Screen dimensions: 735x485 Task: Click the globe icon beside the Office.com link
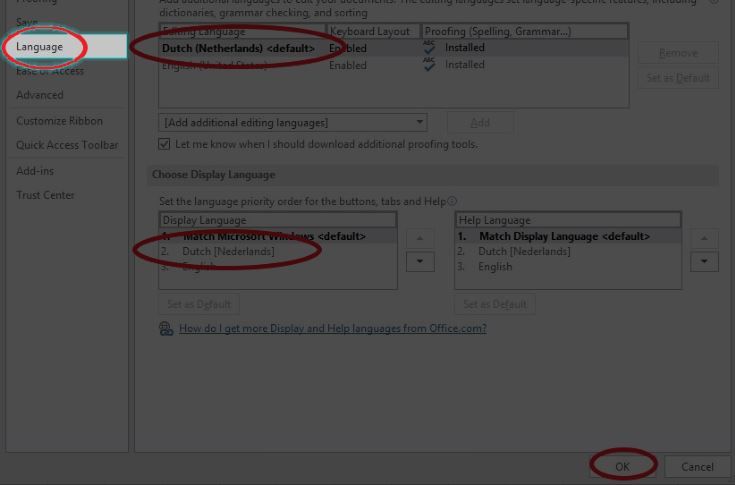pyautogui.click(x=166, y=328)
